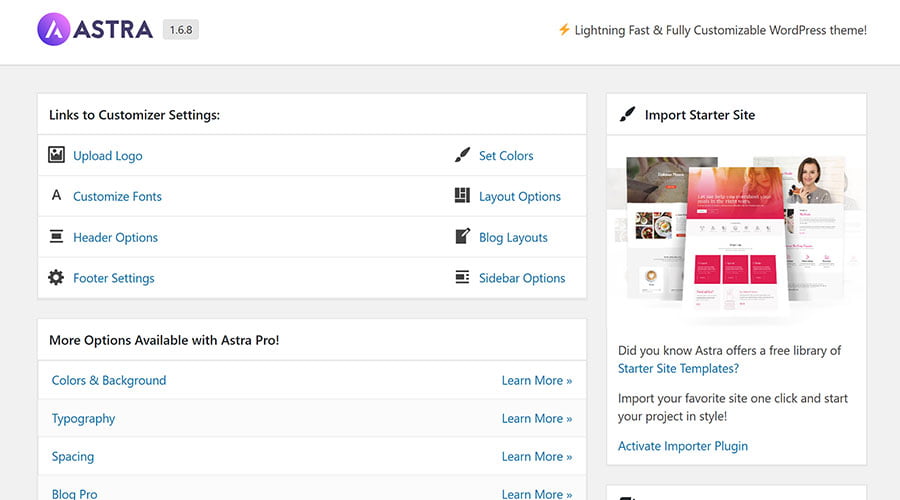This screenshot has width=900, height=500.
Task: Click Learn More for Colors & Background
Action: pos(537,381)
